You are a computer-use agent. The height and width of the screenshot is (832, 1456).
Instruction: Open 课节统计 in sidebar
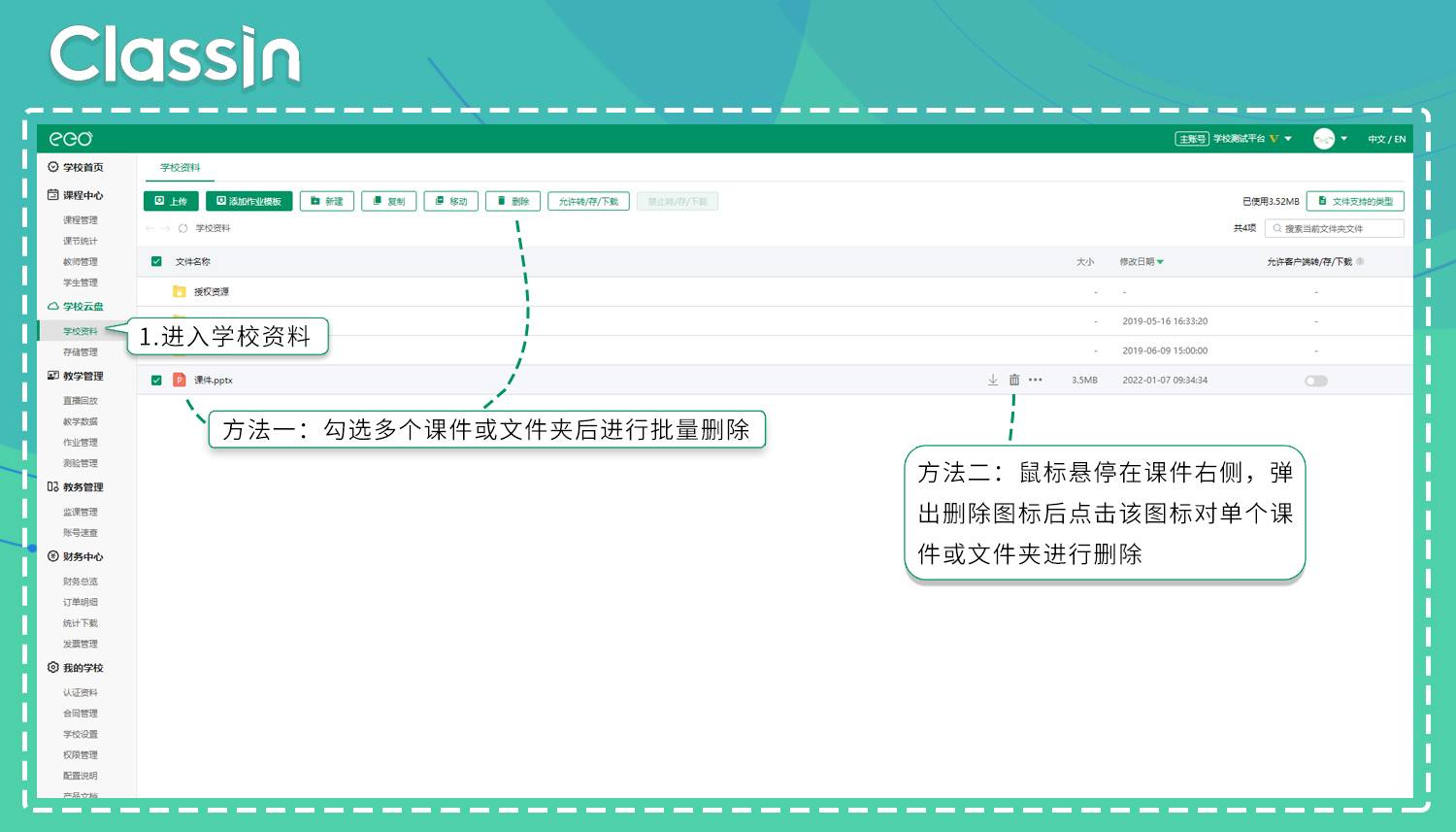click(x=81, y=241)
